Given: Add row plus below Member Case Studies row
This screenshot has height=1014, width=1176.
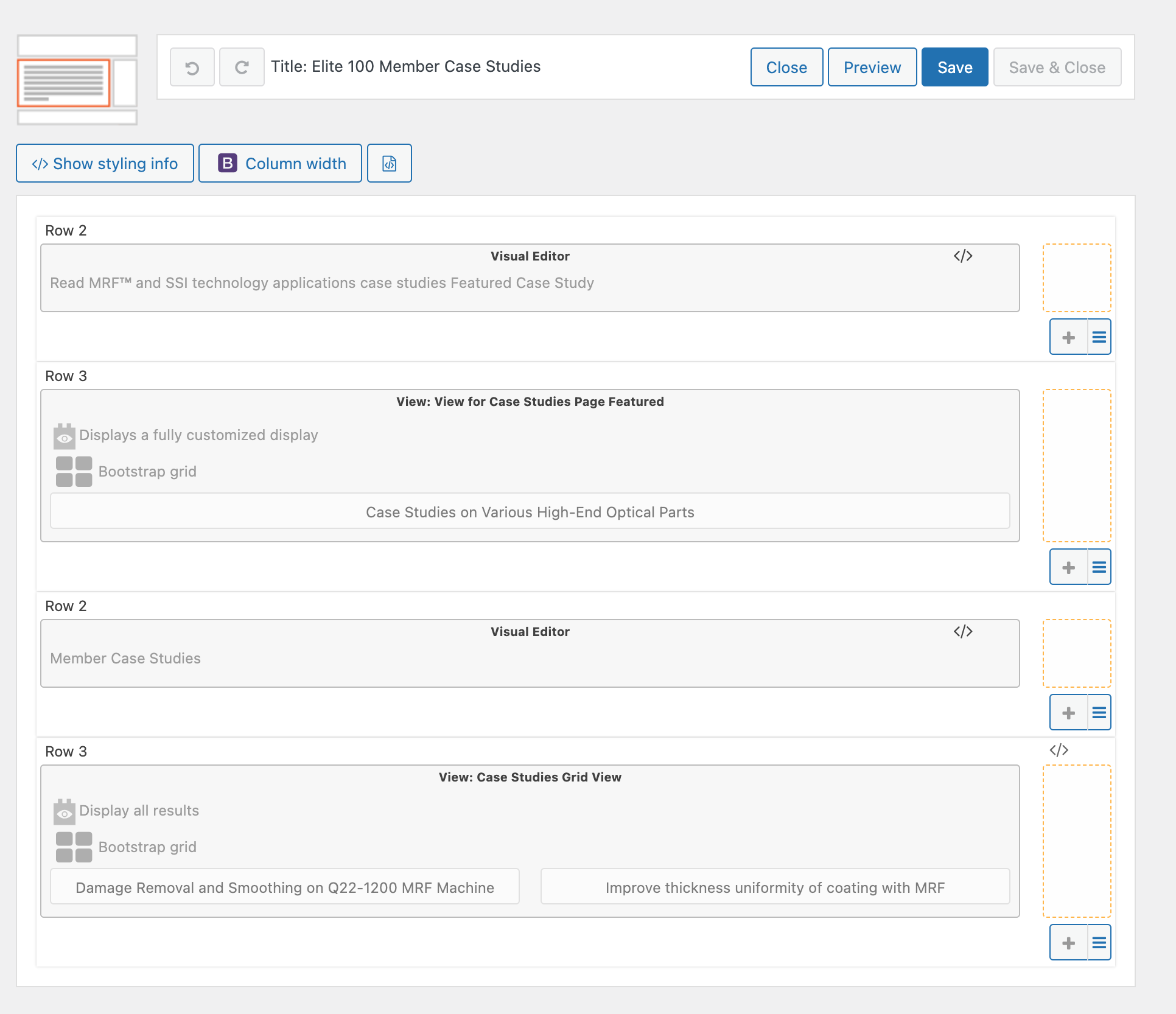Looking at the screenshot, I should point(1069,713).
